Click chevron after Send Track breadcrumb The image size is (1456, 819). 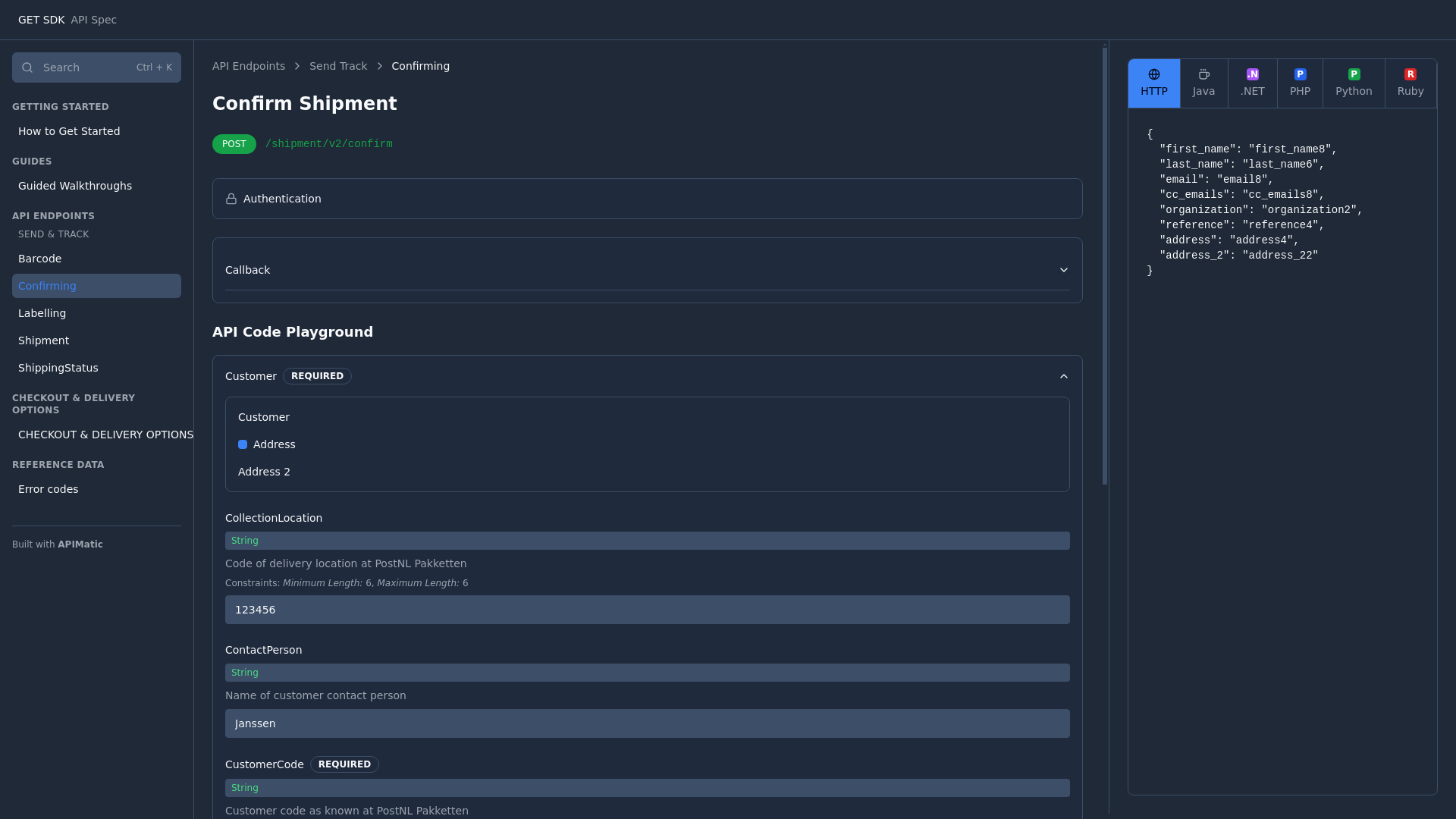tap(380, 66)
